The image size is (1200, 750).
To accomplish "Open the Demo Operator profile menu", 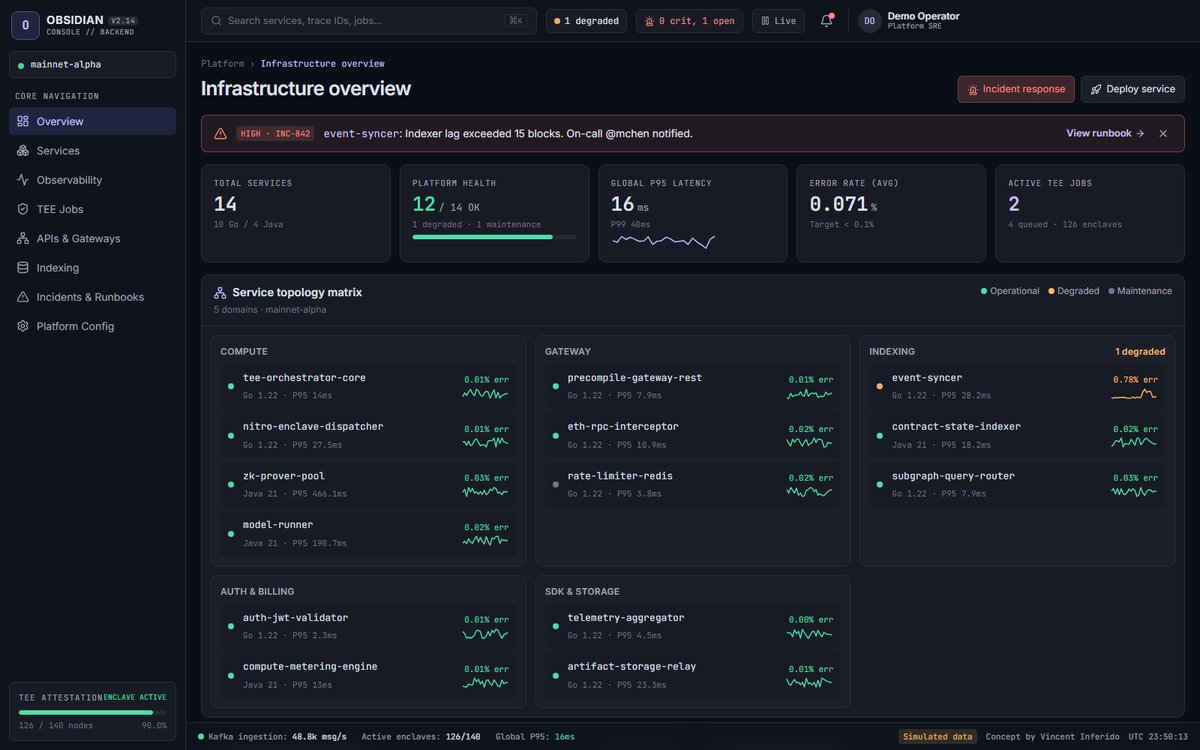I will click(908, 20).
